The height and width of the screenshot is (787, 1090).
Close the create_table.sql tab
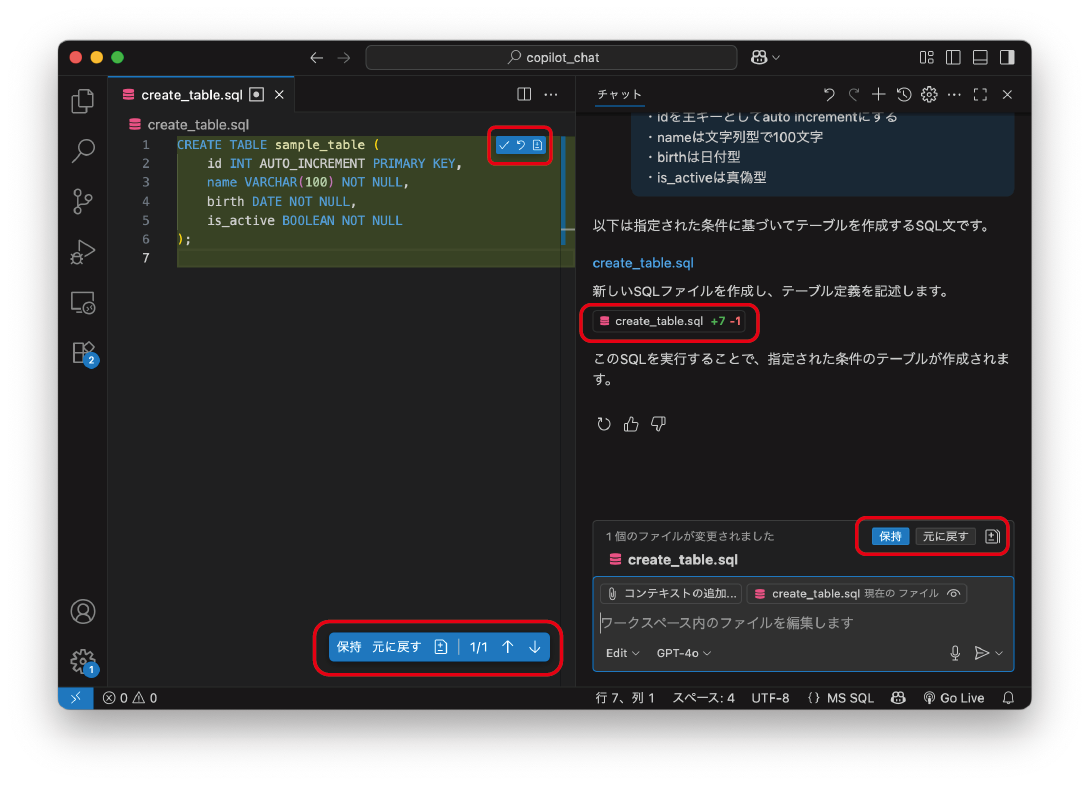pos(279,95)
